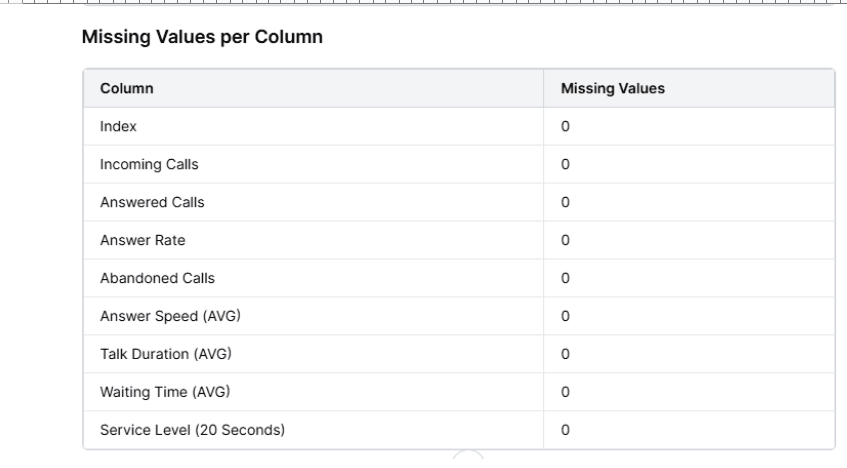Click the round button below the table
The height and width of the screenshot is (468, 847).
coord(469,460)
